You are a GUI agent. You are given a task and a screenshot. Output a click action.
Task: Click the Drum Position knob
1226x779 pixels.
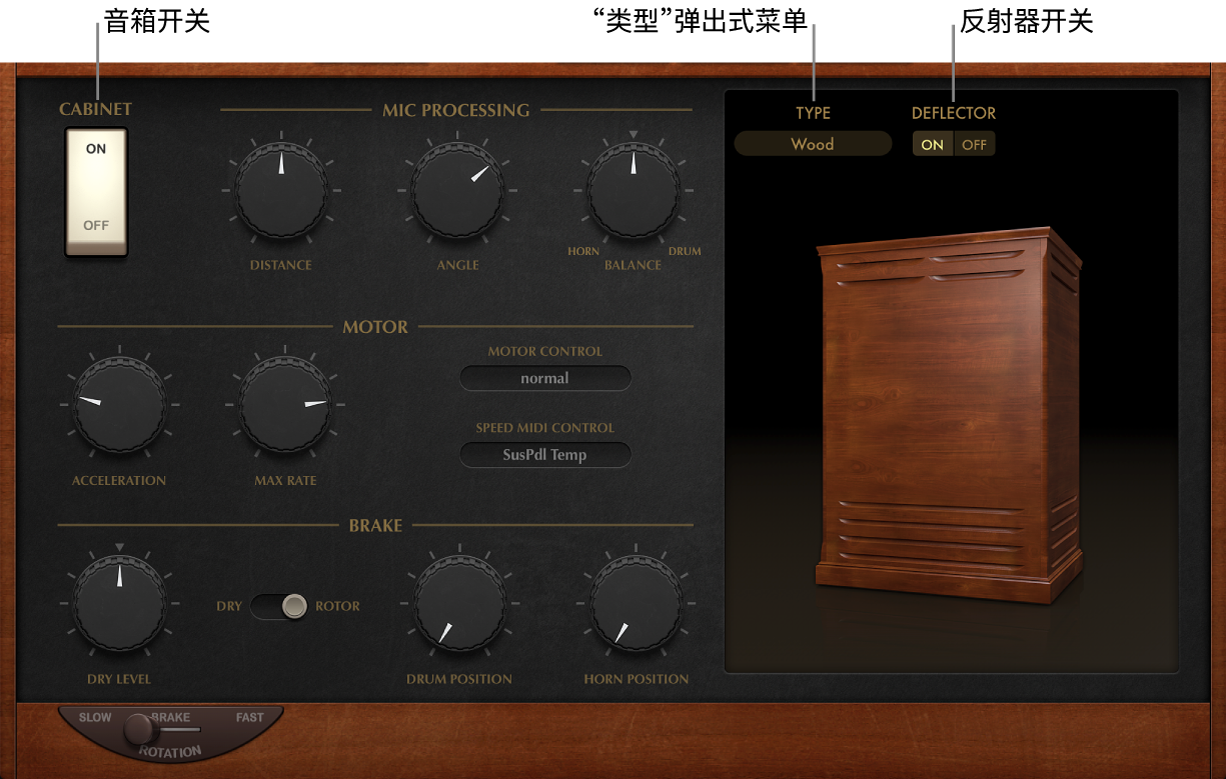460,604
